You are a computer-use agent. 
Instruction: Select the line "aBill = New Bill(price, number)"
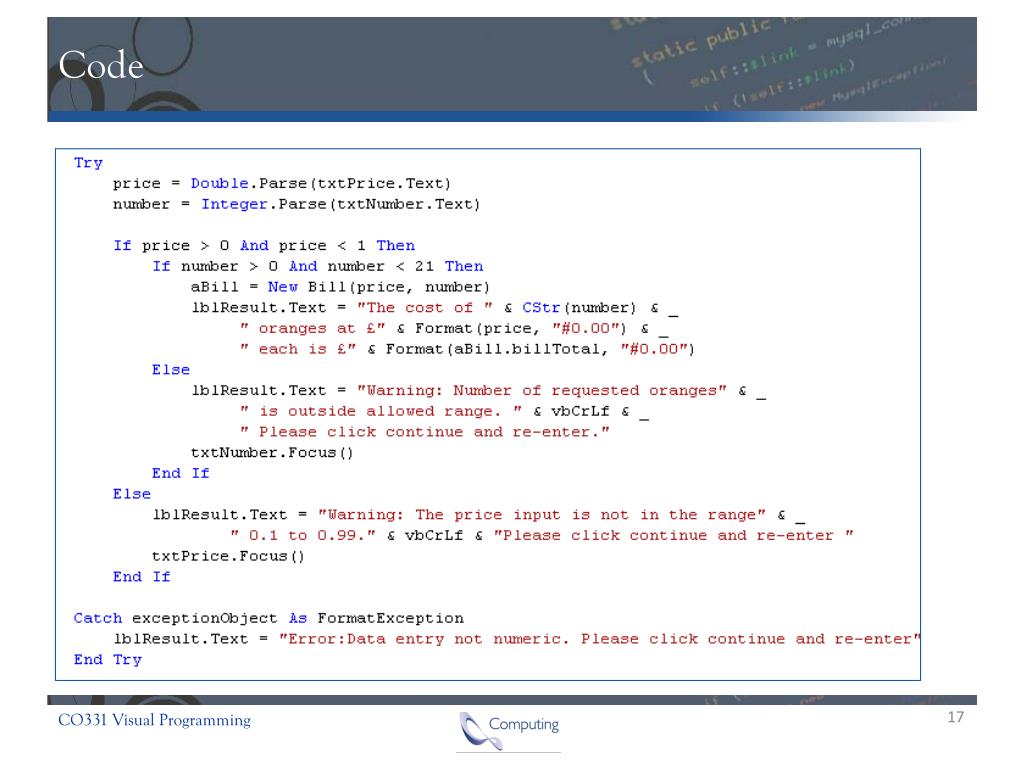pos(340,287)
